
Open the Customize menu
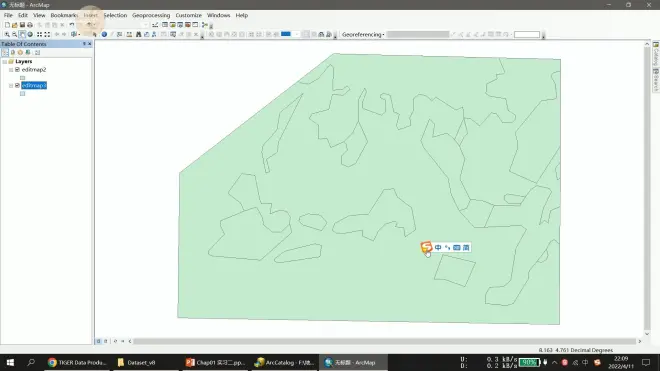click(x=189, y=15)
